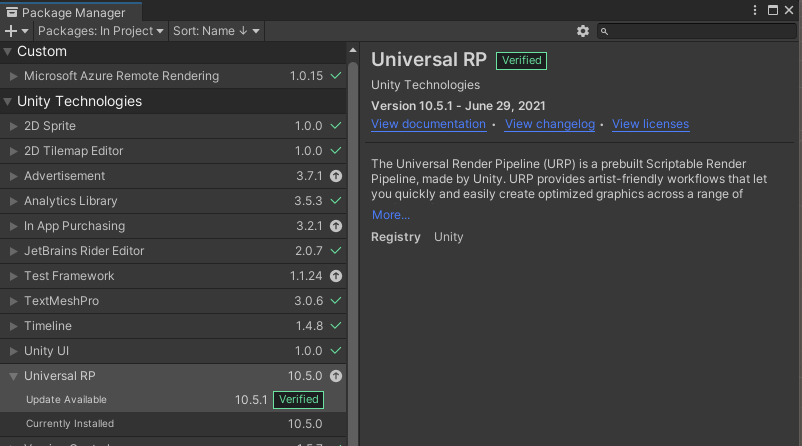This screenshot has height=446, width=802.
Task: Select the Timeline package
Action: click(x=173, y=326)
